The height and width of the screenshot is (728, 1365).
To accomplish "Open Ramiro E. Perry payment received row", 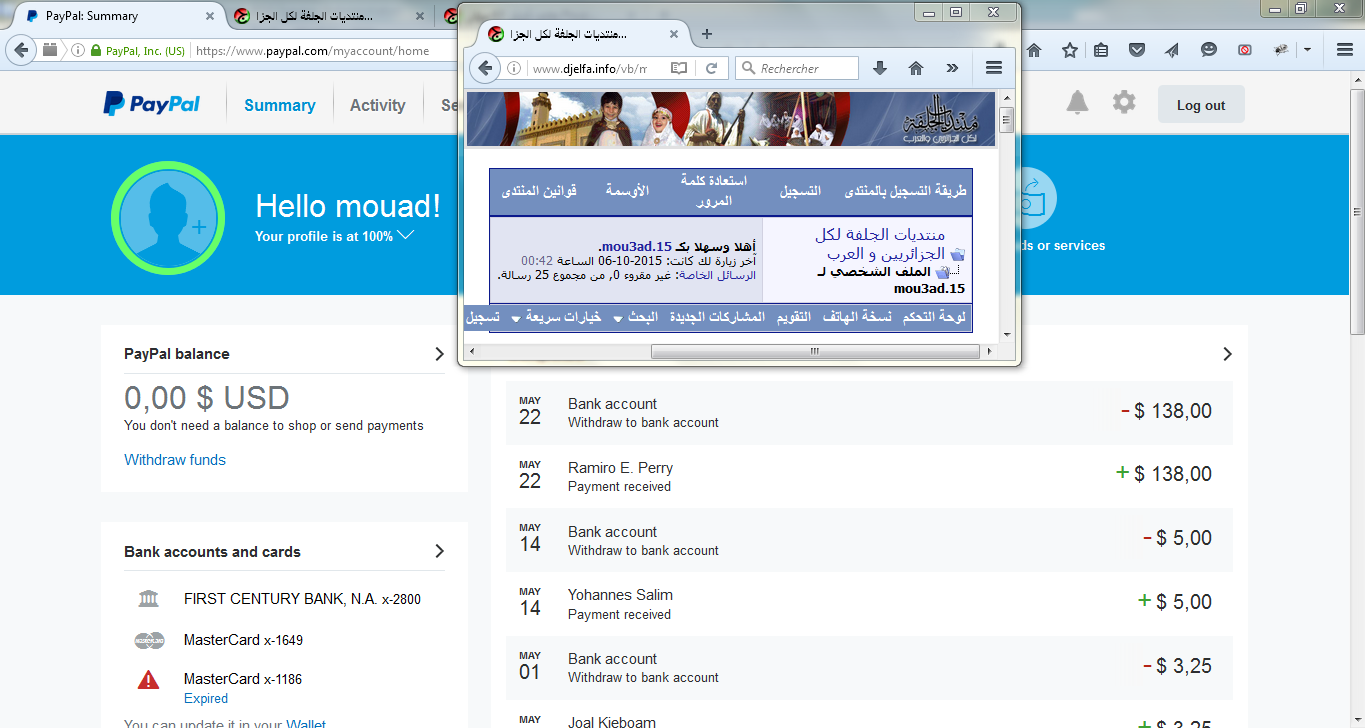I will [x=869, y=475].
